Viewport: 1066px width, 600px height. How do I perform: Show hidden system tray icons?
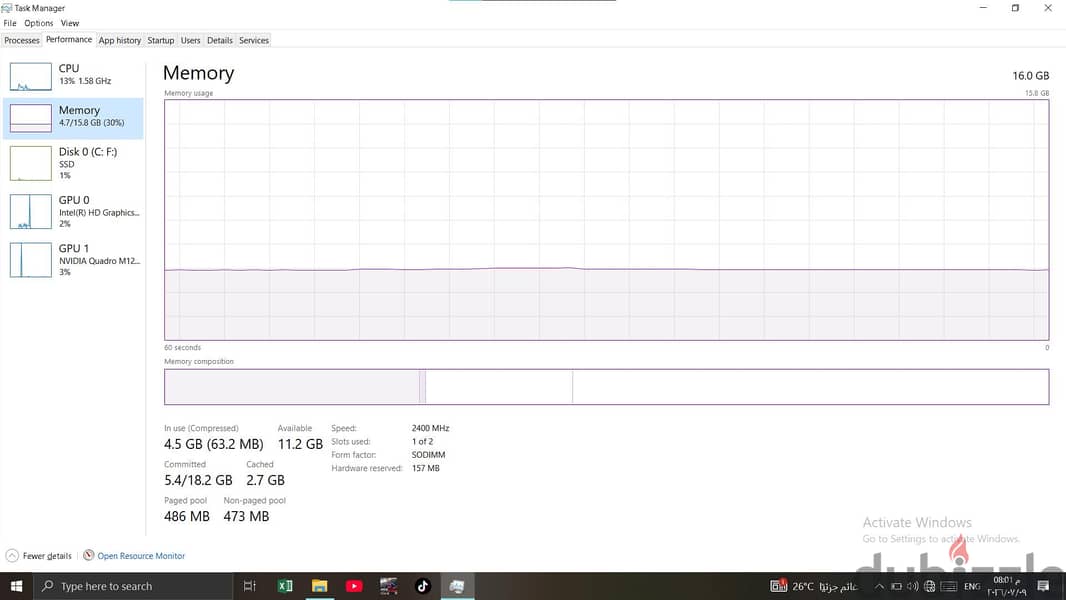[x=879, y=586]
